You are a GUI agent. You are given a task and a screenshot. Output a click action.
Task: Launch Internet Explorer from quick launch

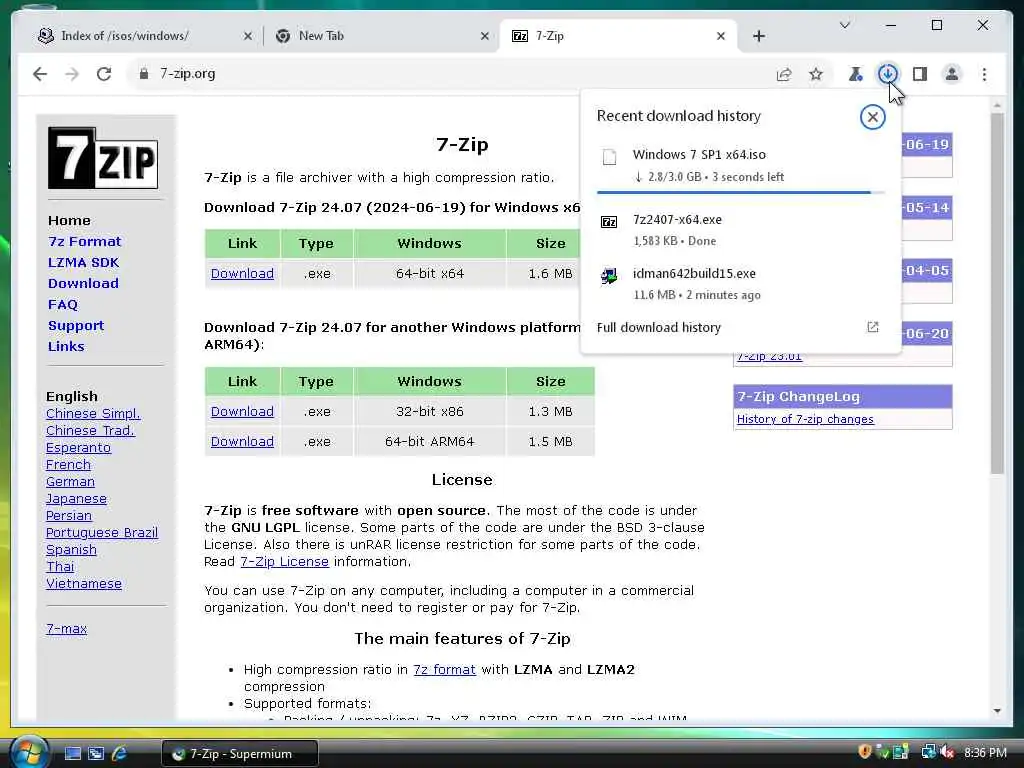point(119,754)
